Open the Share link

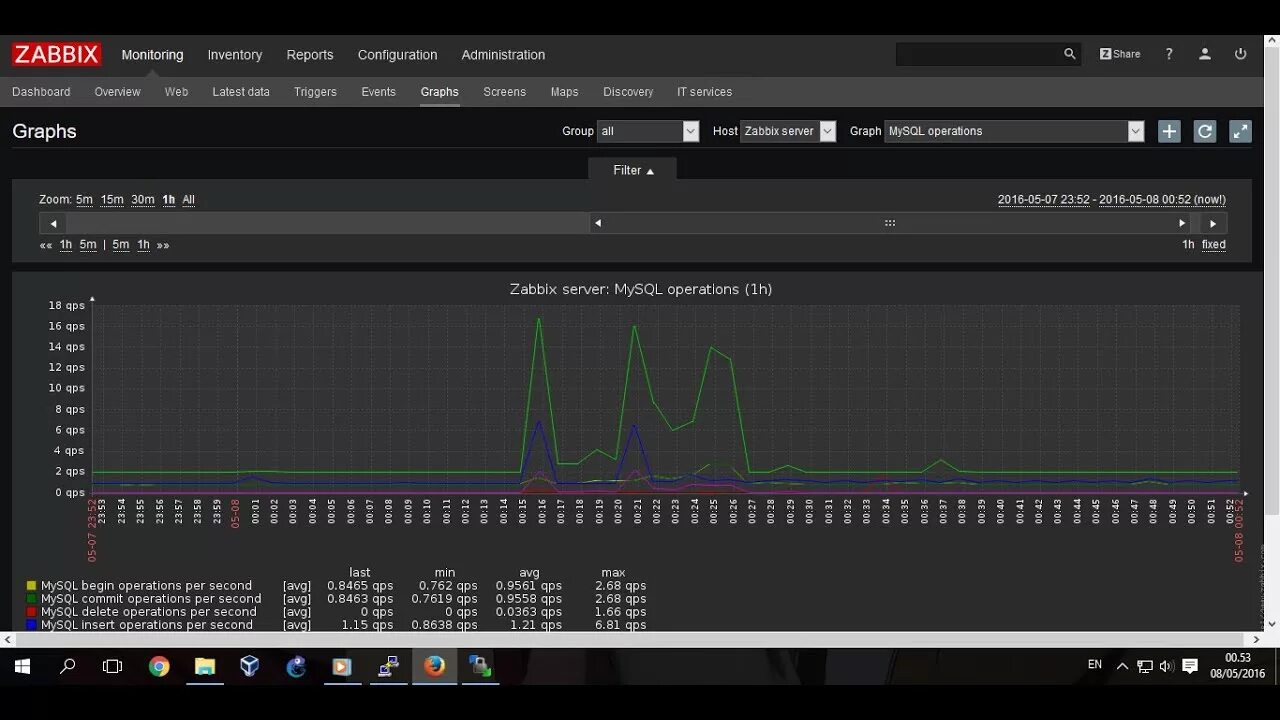pyautogui.click(x=1120, y=54)
